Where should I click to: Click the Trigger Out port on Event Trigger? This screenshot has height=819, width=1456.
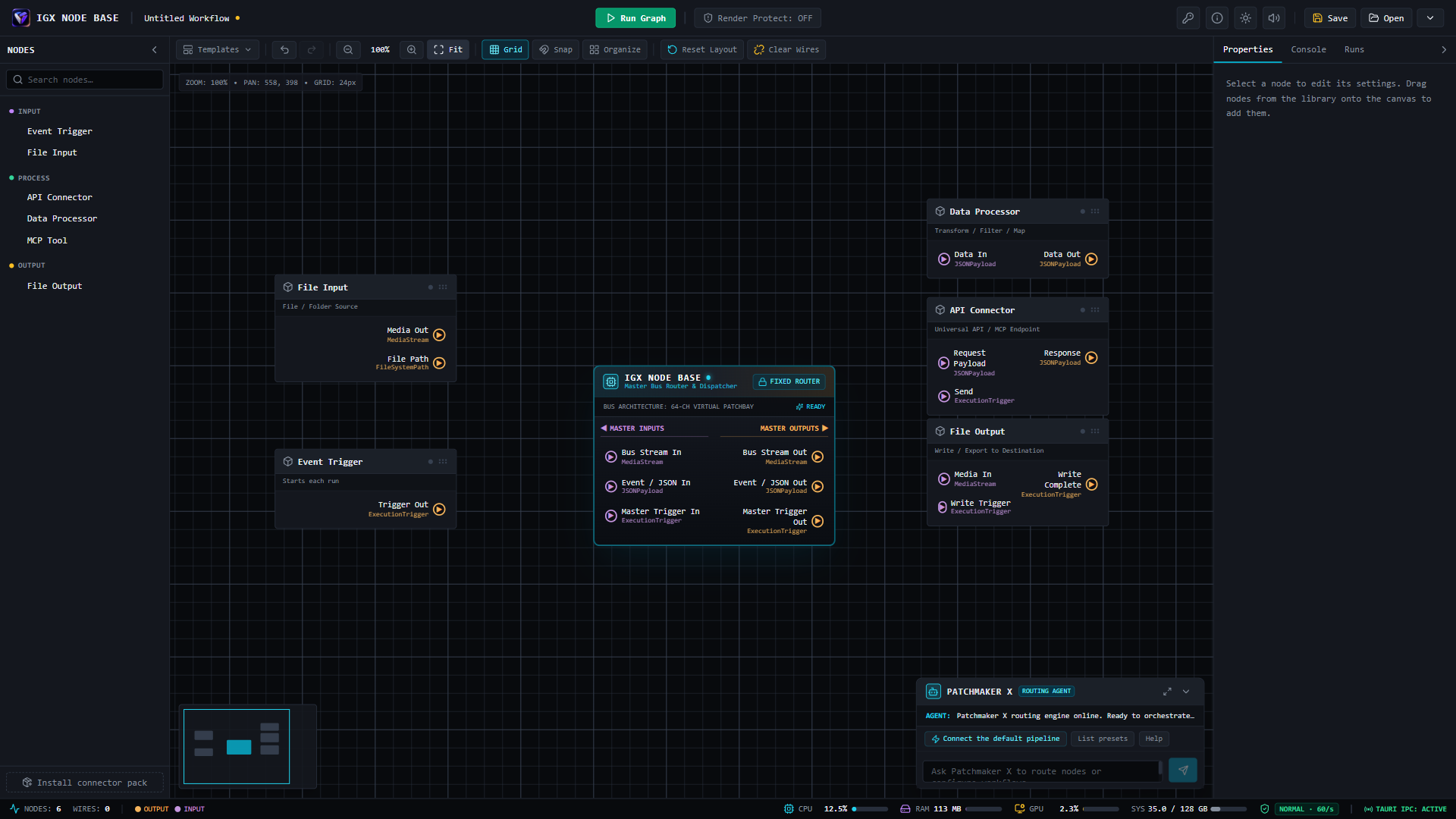[x=439, y=510]
